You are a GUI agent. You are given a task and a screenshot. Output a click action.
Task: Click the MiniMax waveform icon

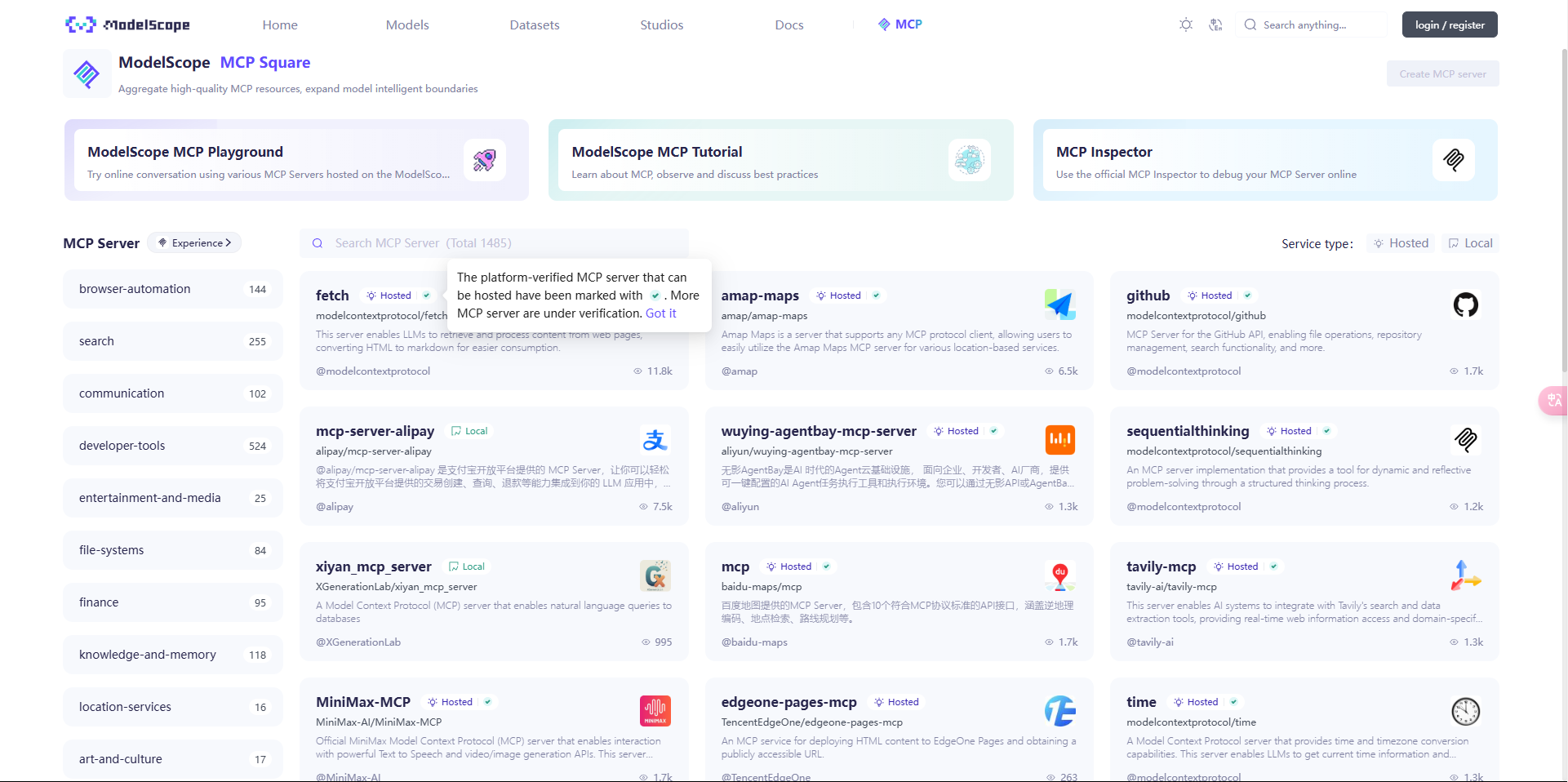(655, 711)
